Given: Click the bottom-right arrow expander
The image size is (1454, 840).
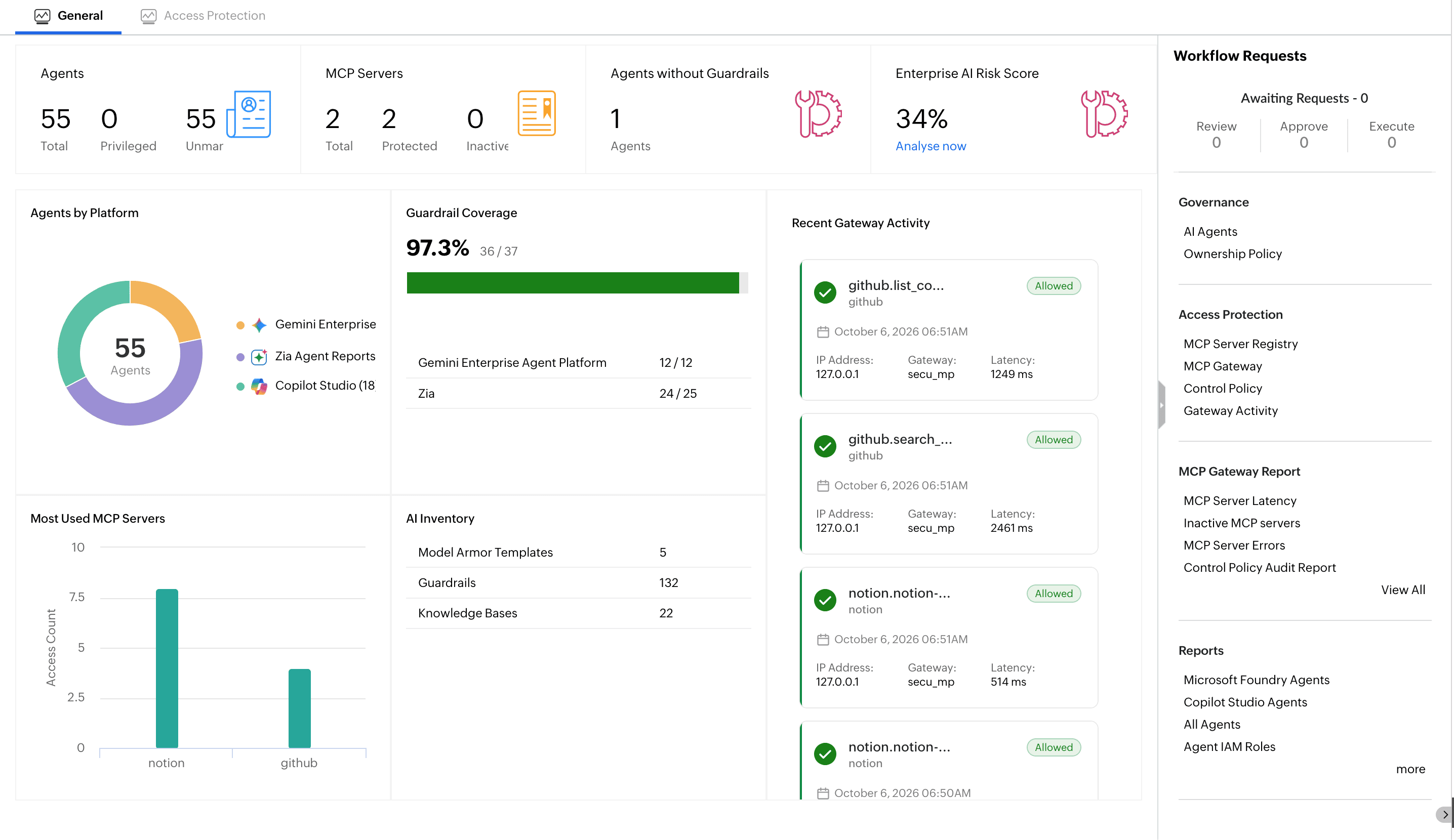Looking at the screenshot, I should 1444,815.
